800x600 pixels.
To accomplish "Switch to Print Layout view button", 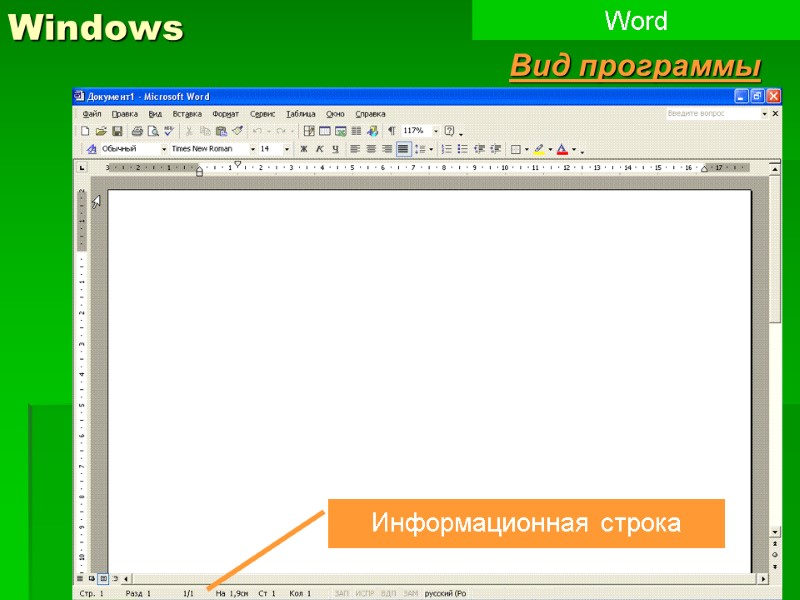I will coord(103,579).
